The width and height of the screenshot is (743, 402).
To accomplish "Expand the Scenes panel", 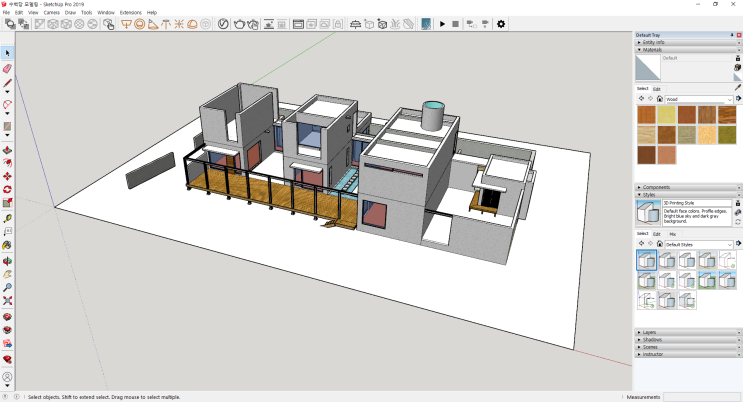I will click(x=688, y=347).
